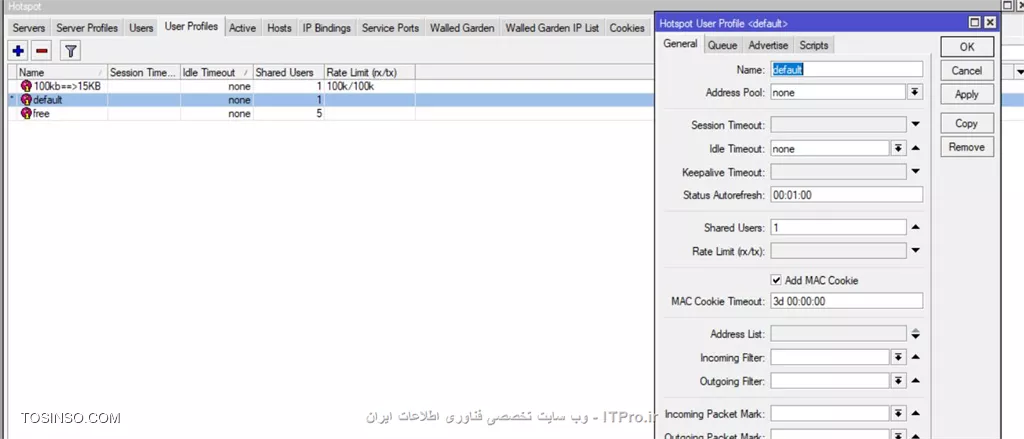Copy the default user profile
This screenshot has width=1024, height=439.
tap(967, 123)
